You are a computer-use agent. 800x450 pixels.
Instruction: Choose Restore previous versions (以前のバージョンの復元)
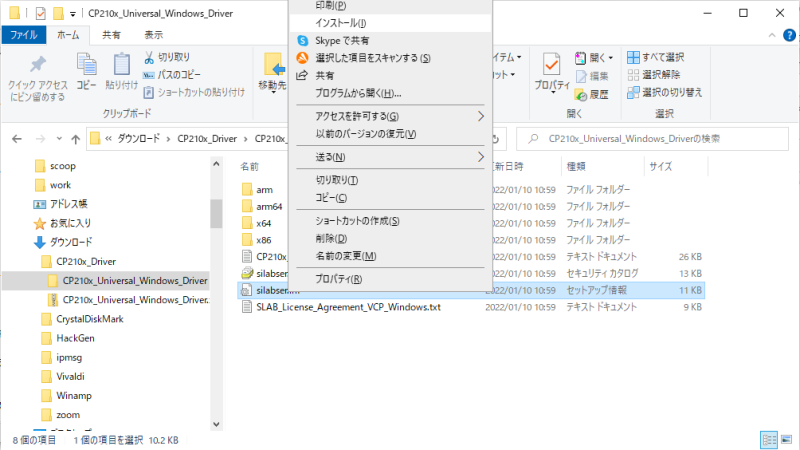click(390, 134)
